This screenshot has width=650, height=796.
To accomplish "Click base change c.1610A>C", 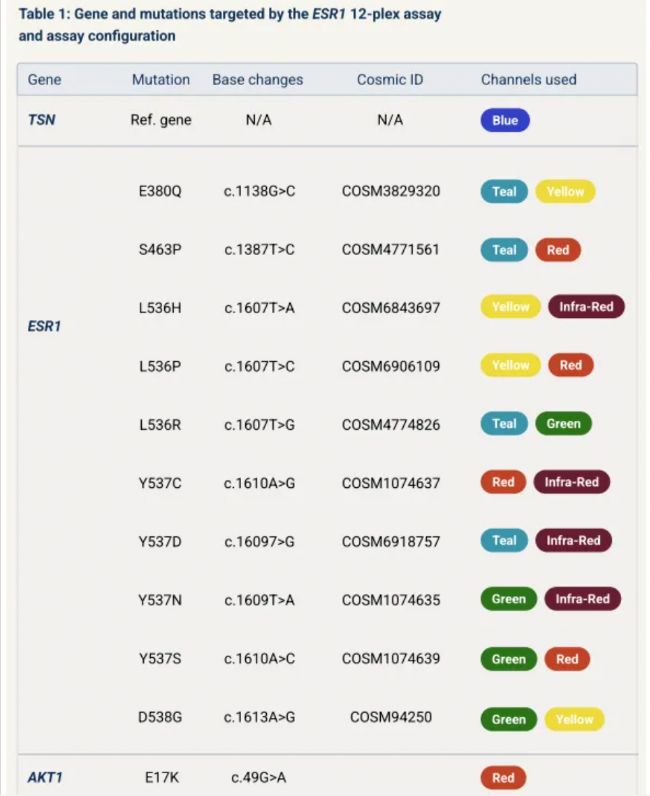I will [x=259, y=659].
